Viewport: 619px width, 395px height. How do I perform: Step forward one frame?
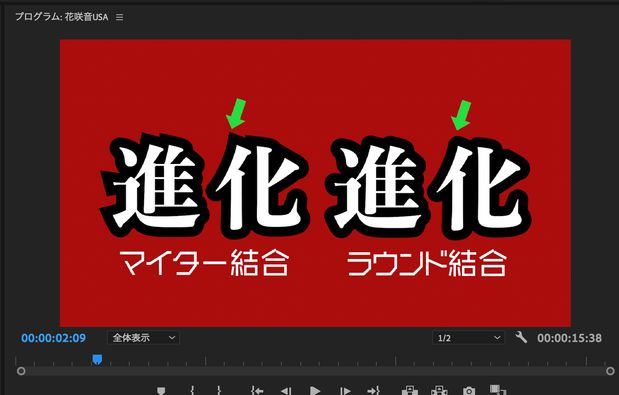tap(345, 391)
